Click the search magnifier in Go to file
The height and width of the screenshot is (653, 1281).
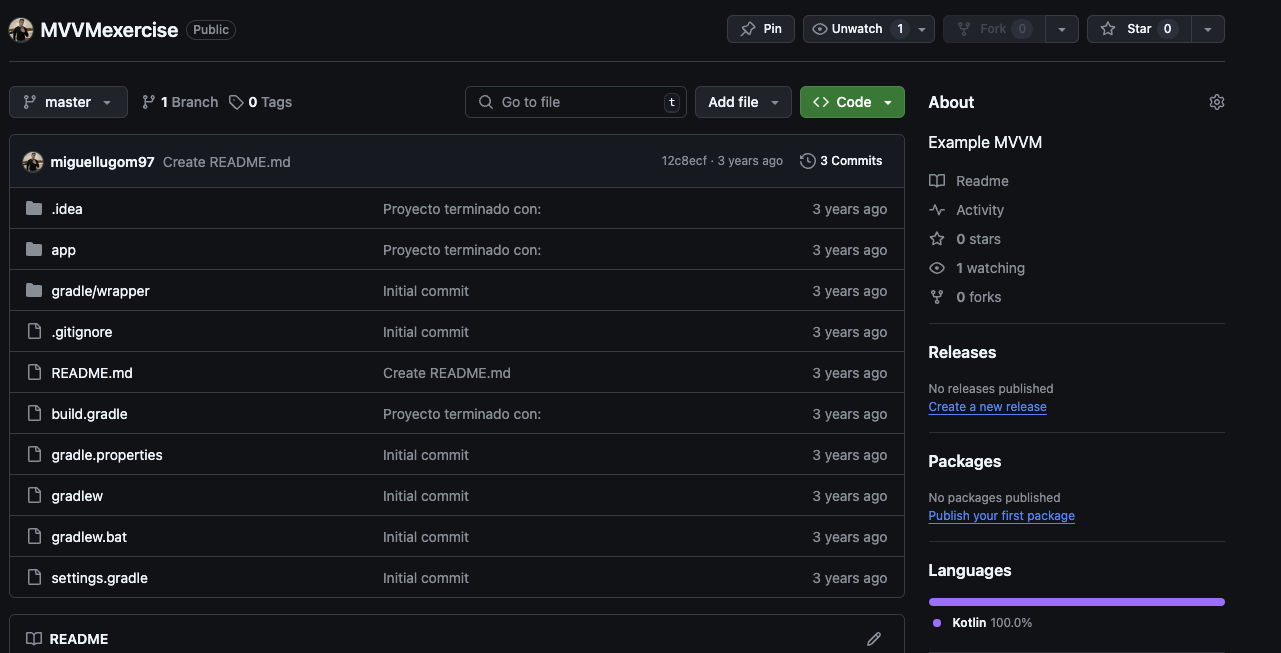486,102
